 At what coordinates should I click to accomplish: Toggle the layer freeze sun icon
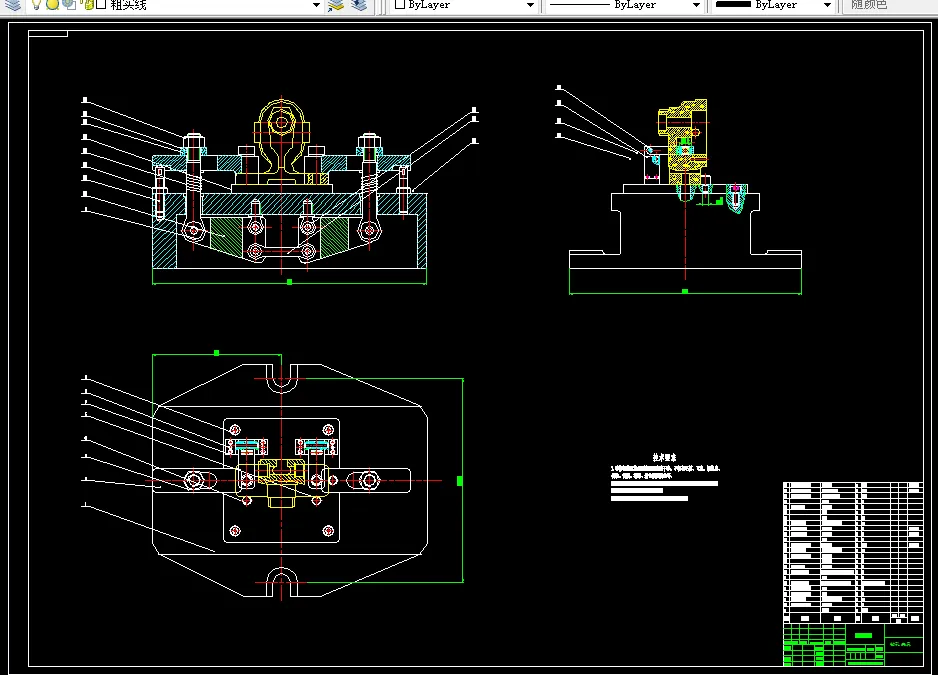tap(53, 5)
